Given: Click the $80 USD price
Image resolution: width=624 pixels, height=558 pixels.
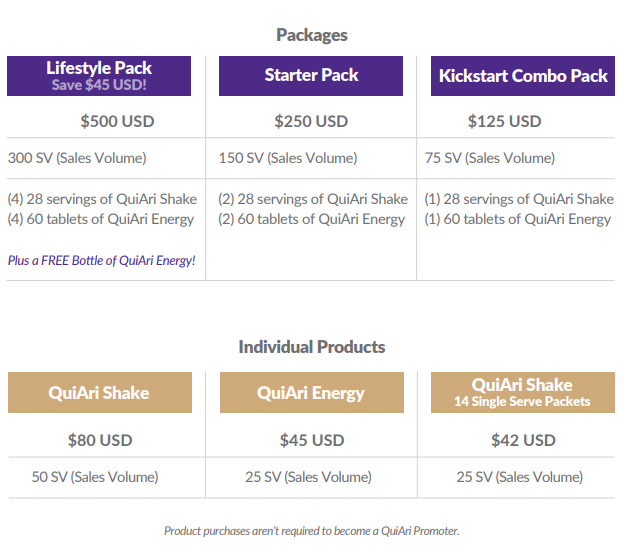Looking at the screenshot, I should (100, 441).
